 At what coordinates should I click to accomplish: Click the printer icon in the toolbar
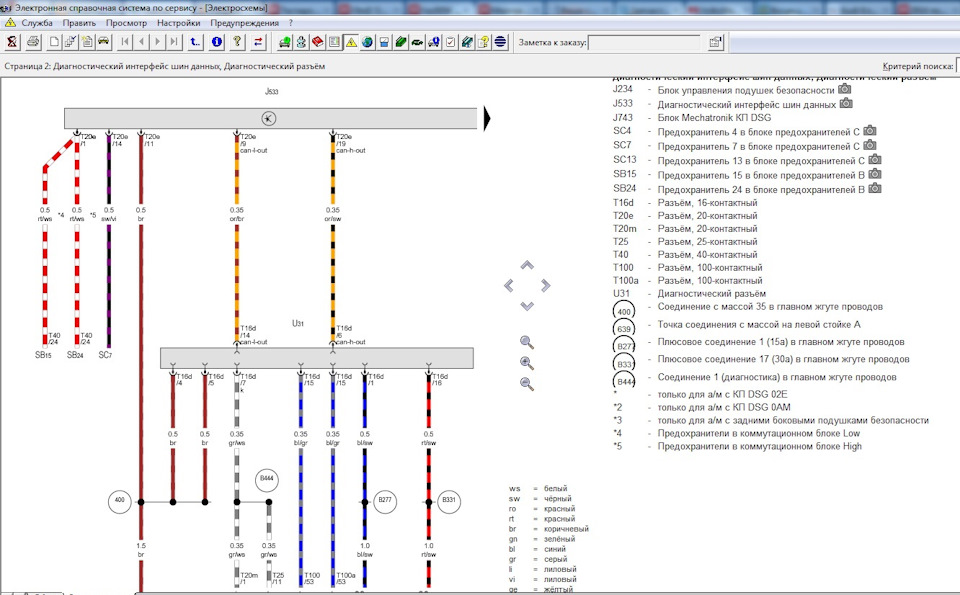(33, 42)
